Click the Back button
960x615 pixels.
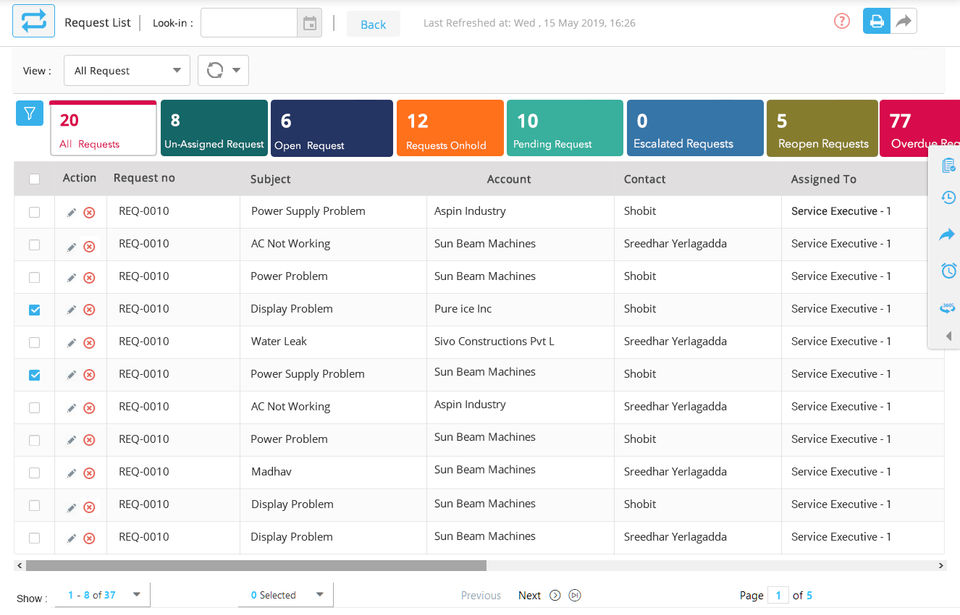click(373, 24)
